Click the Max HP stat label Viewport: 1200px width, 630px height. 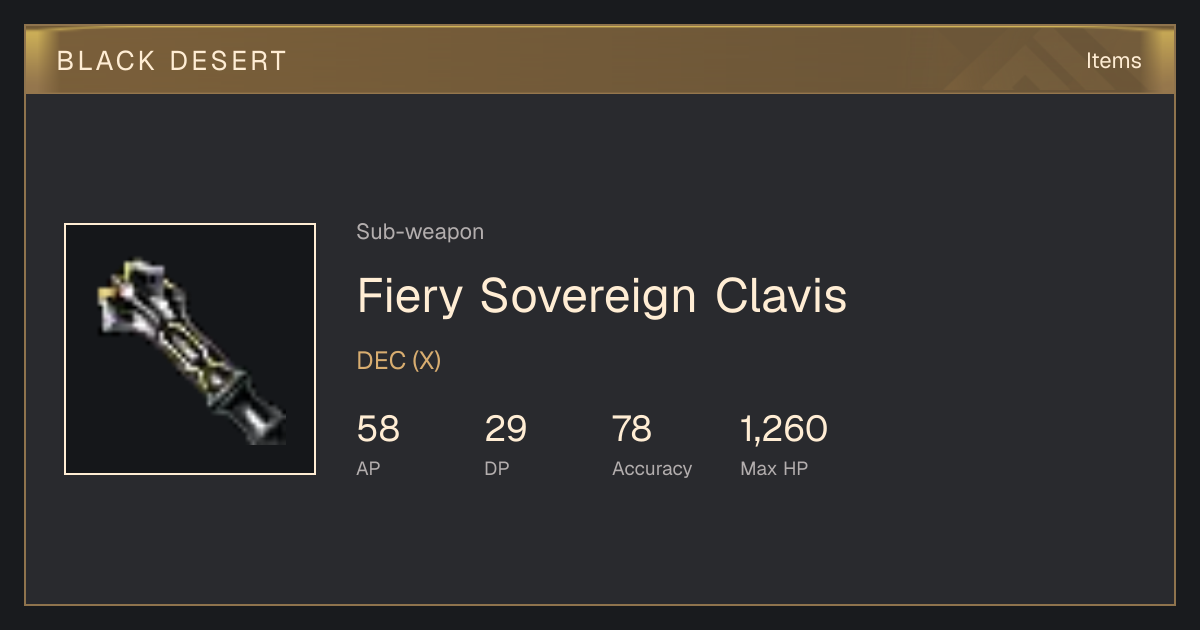click(774, 468)
